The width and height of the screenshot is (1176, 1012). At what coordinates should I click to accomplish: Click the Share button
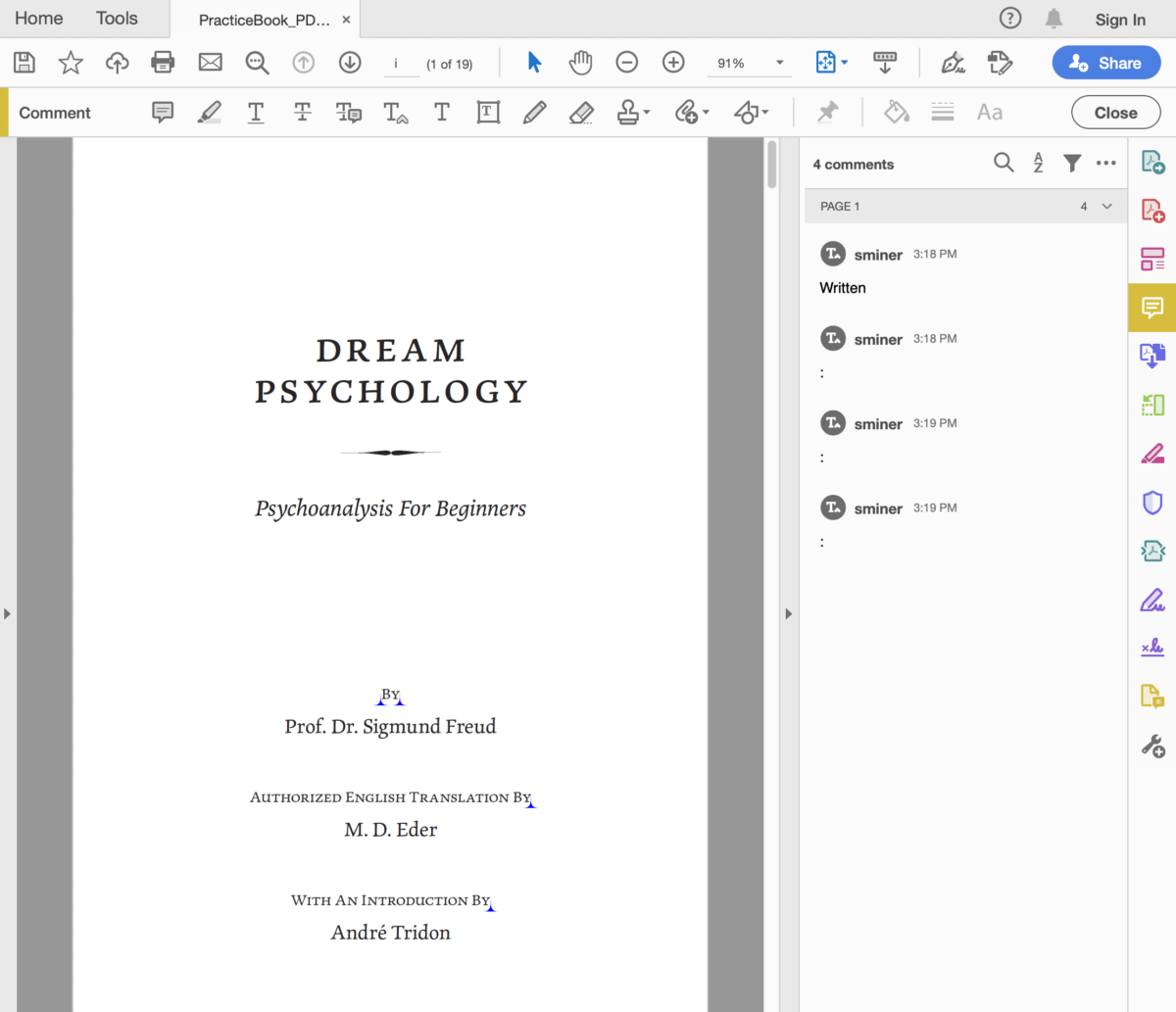tap(1105, 62)
